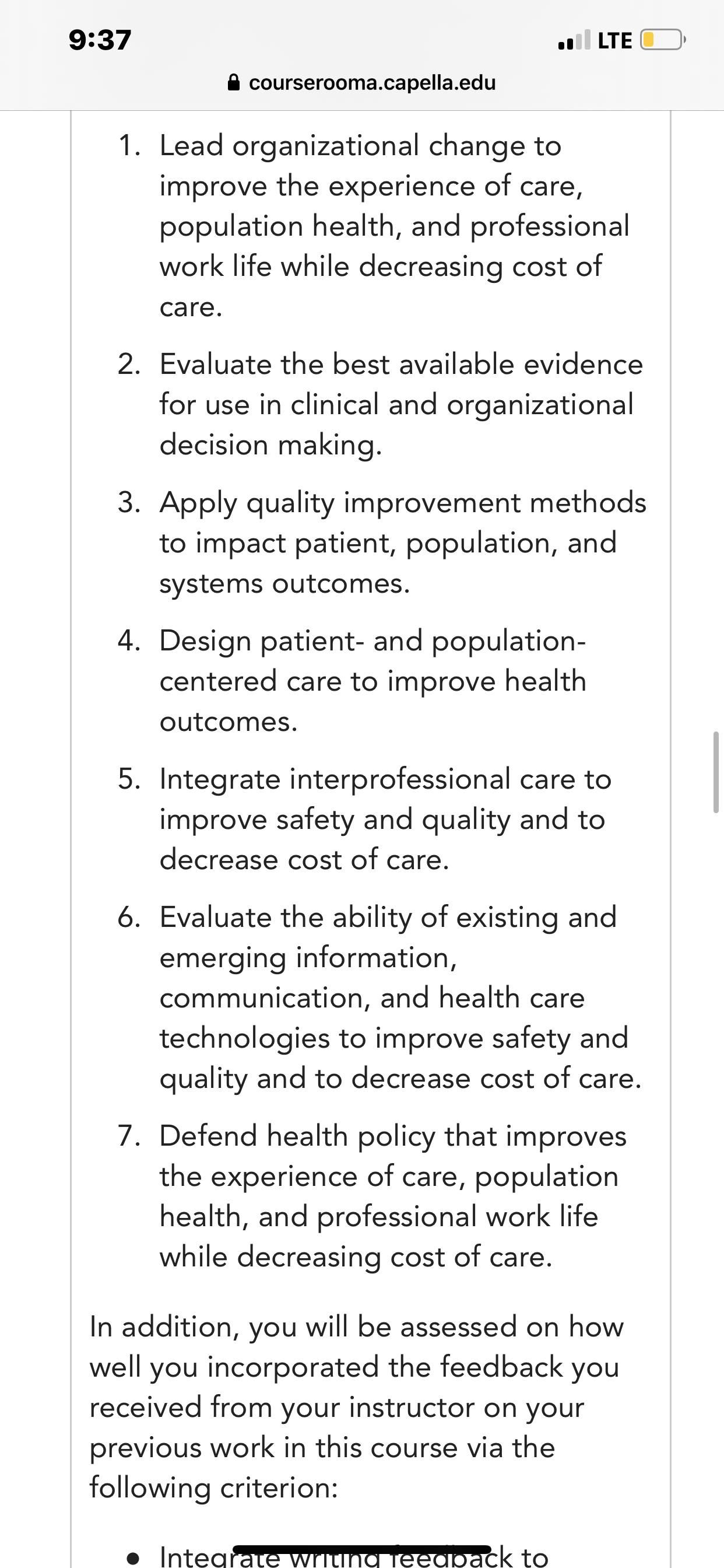Tap the paragraph starting 'In addition, you will'
Image resolution: width=724 pixels, height=1568 pixels.
coord(357,1406)
